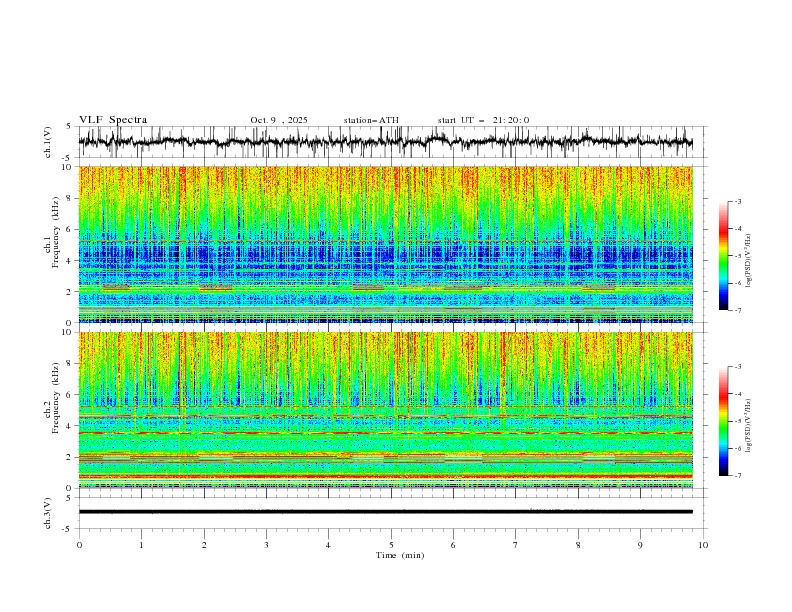Select the date text "Oct. 9 , 2025"
Viewport: 792px width, 612px height.
tap(279, 120)
